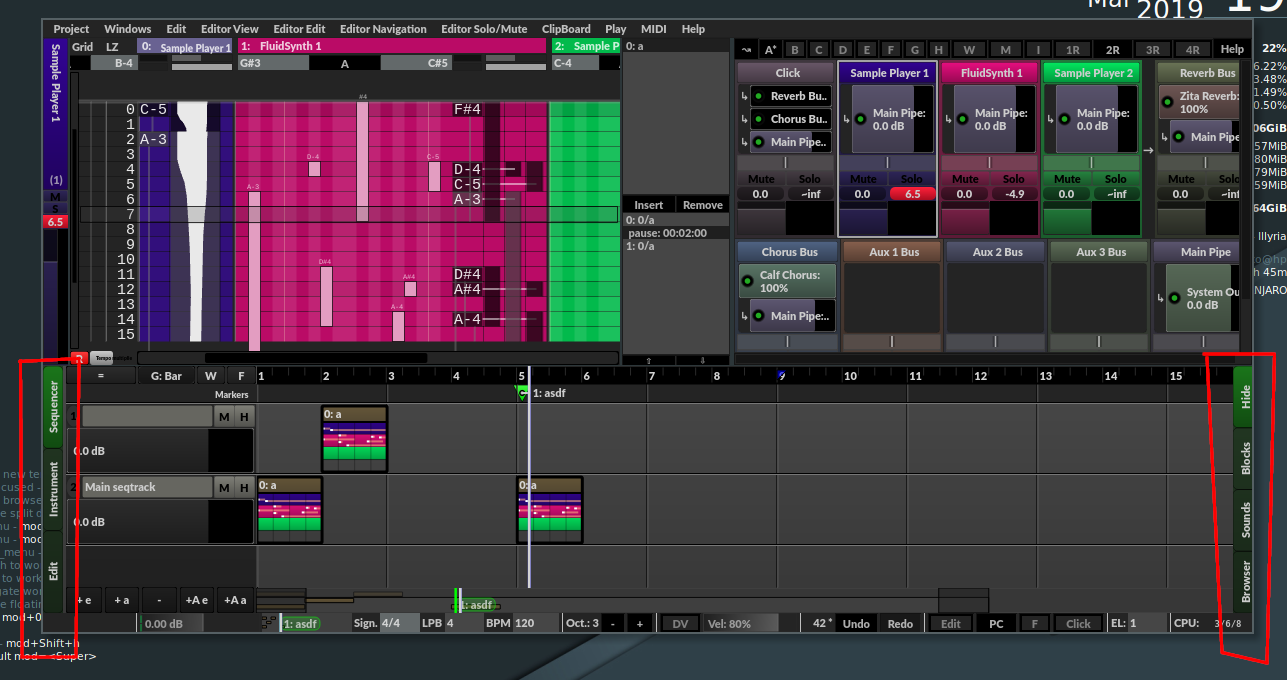Open the Grid control in the editor header
Screen dimensions: 1287x680
(83, 46)
